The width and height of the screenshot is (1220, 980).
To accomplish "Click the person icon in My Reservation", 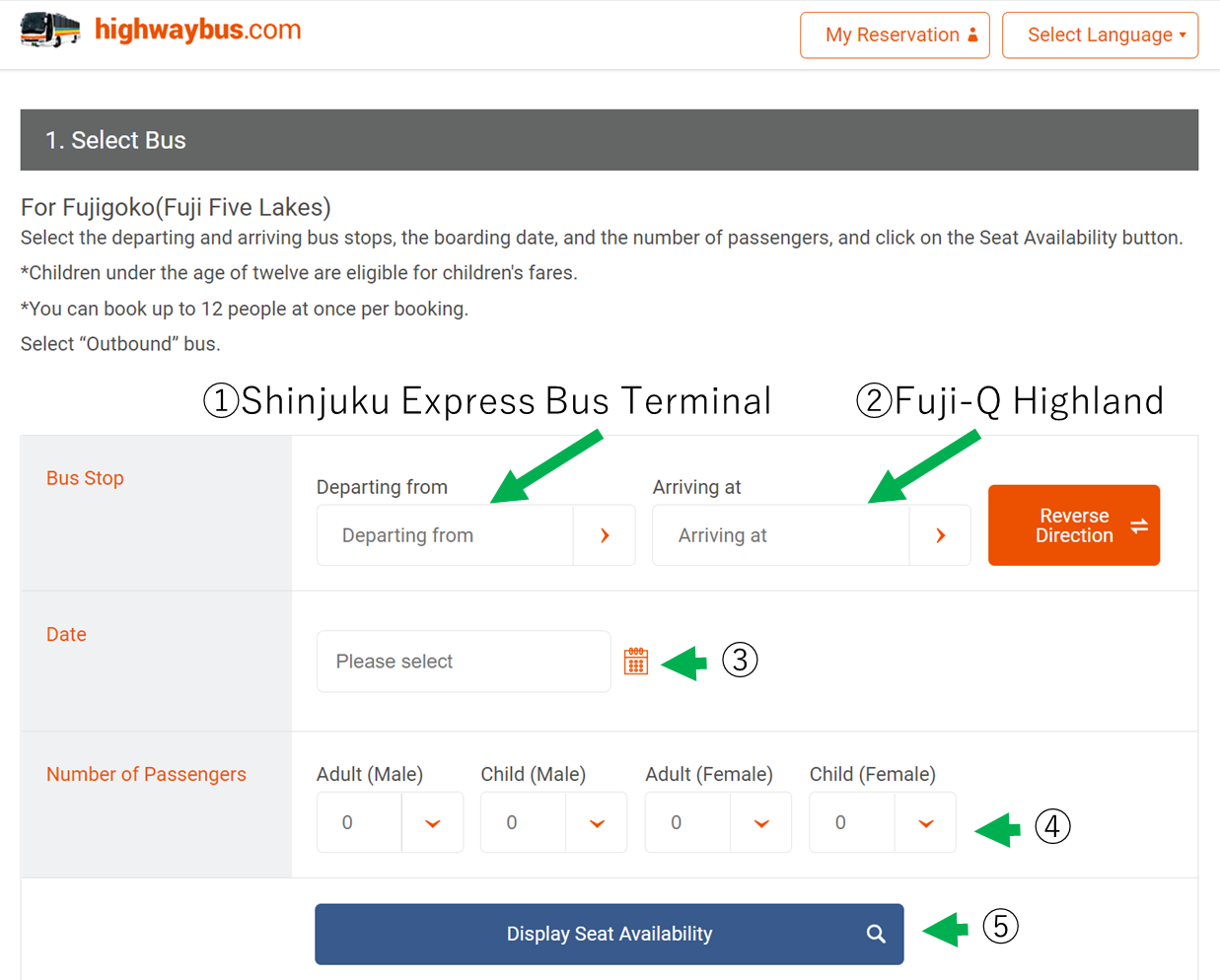I will pyautogui.click(x=972, y=35).
